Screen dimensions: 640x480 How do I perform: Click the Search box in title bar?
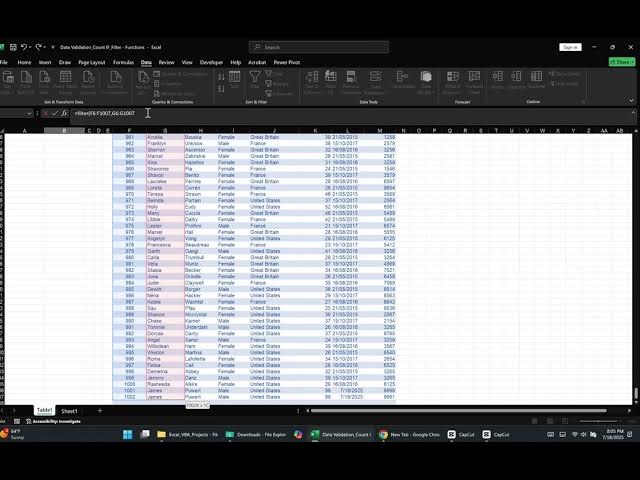coord(319,47)
